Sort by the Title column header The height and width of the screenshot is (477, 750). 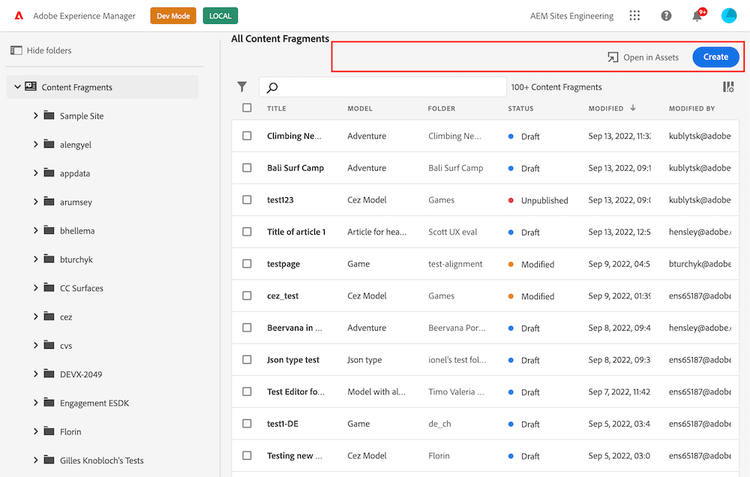pos(277,108)
